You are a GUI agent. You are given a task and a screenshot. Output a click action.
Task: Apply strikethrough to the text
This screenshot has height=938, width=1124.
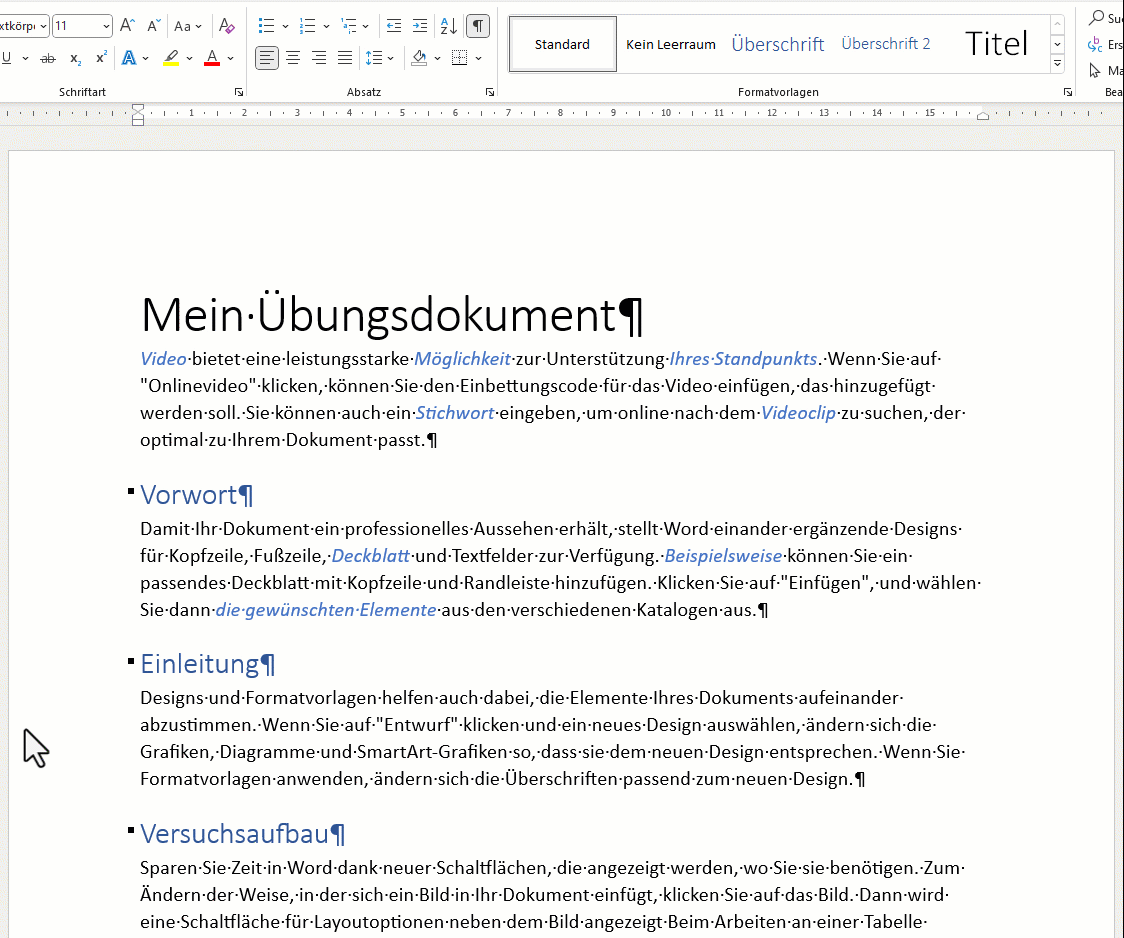[x=47, y=59]
